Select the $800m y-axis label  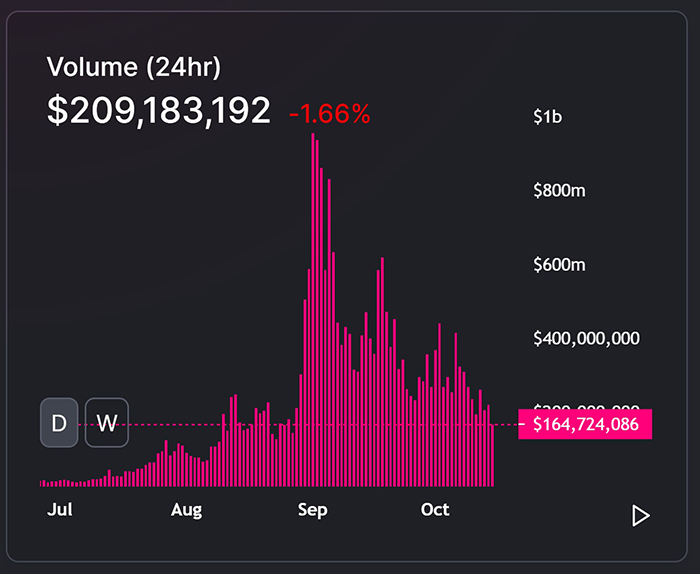[559, 191]
